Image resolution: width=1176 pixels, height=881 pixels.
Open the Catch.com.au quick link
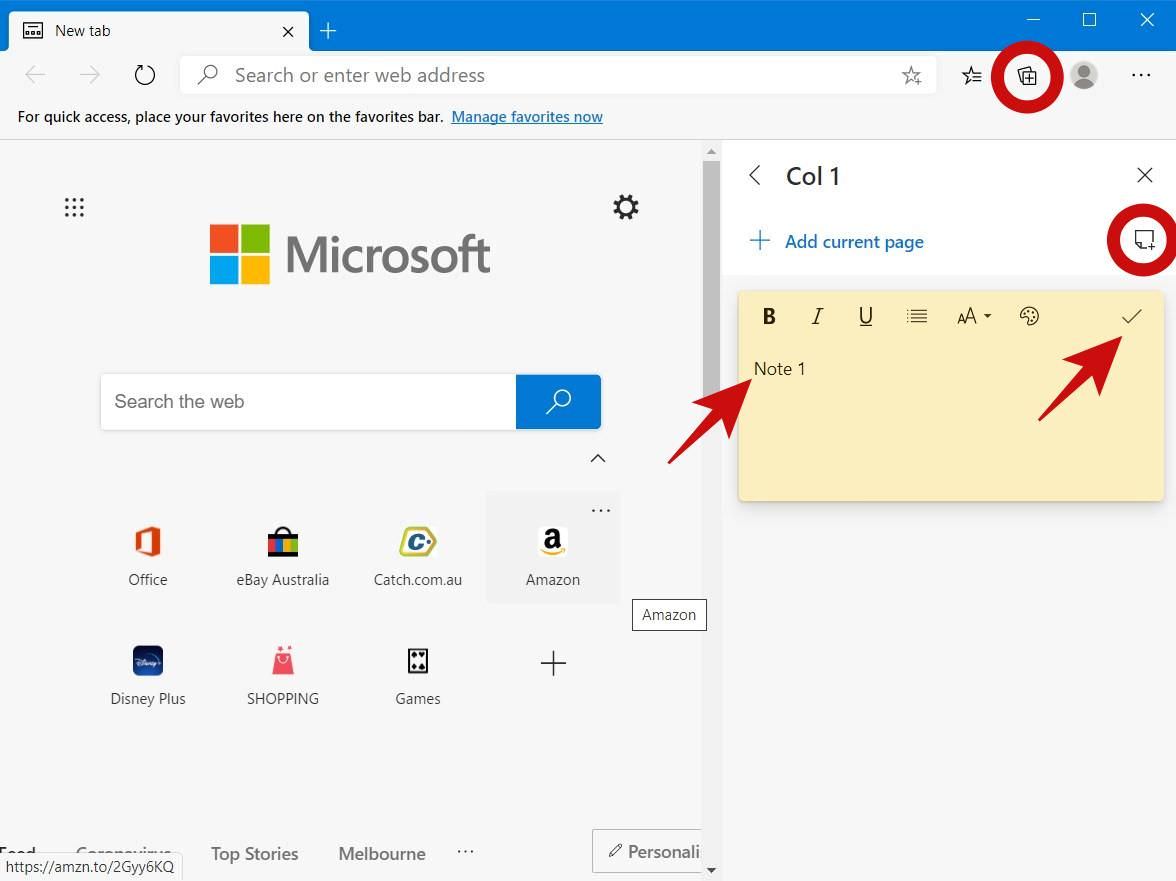(418, 556)
